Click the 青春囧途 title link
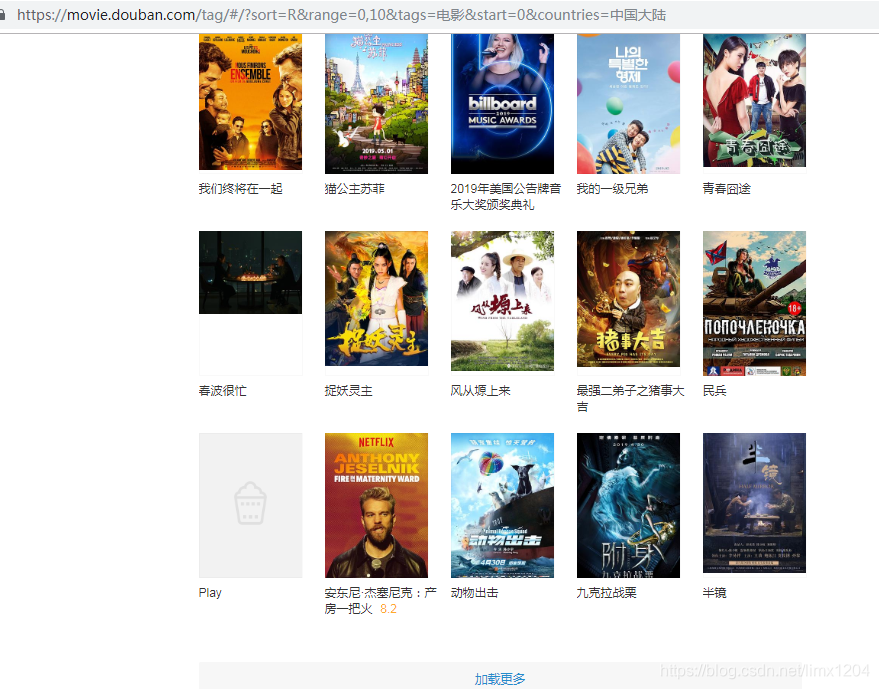879x689 pixels. [x=727, y=189]
